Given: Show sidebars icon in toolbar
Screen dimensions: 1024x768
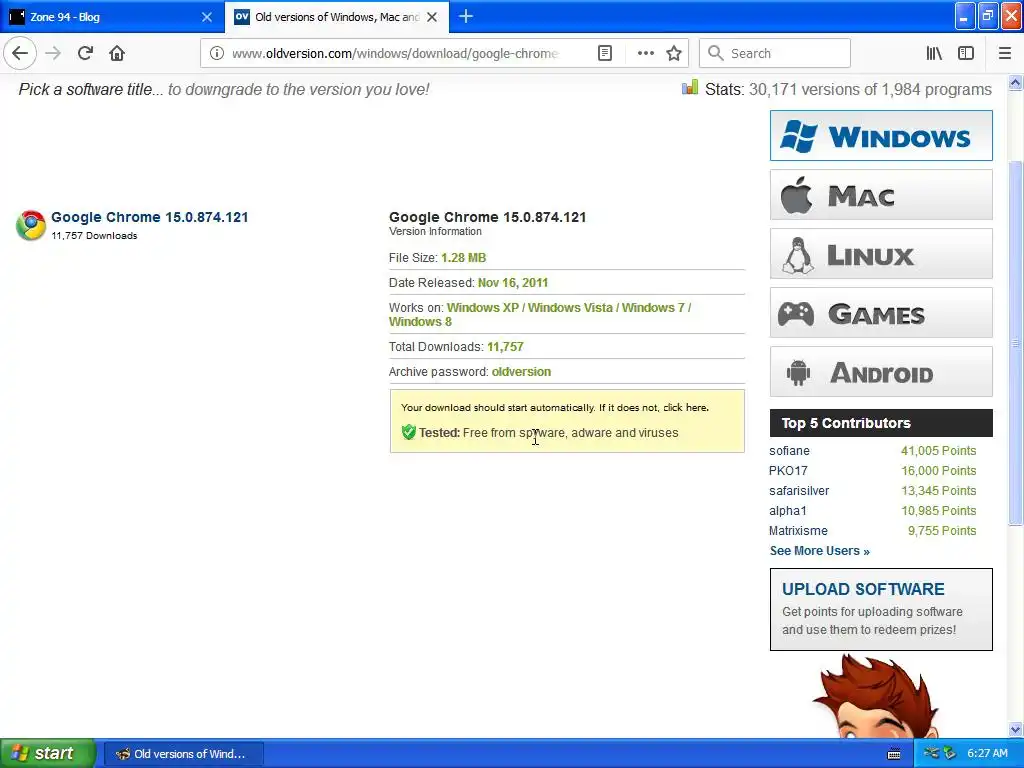Looking at the screenshot, I should click(966, 53).
